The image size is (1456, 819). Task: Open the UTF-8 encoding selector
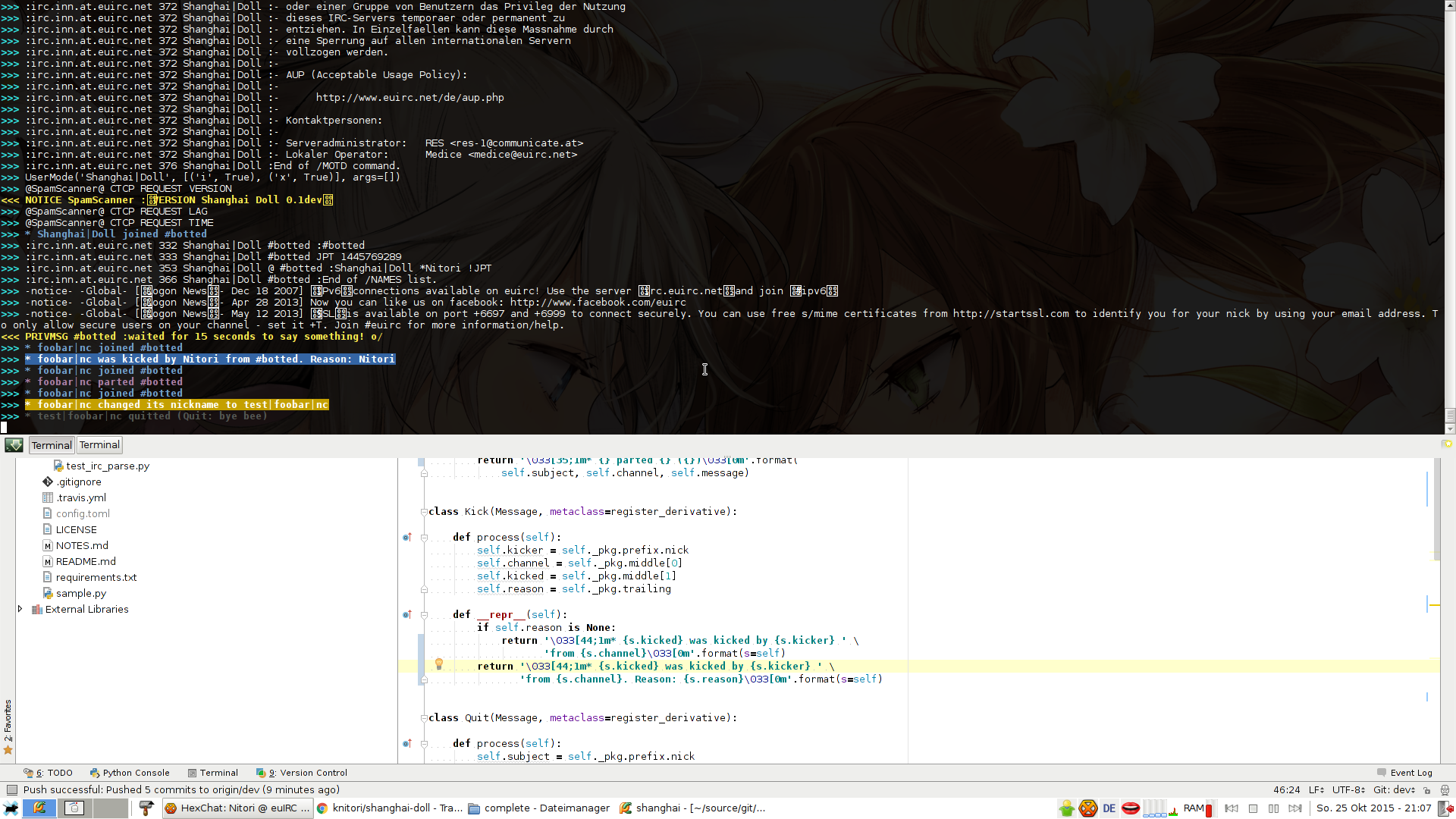pyautogui.click(x=1348, y=789)
